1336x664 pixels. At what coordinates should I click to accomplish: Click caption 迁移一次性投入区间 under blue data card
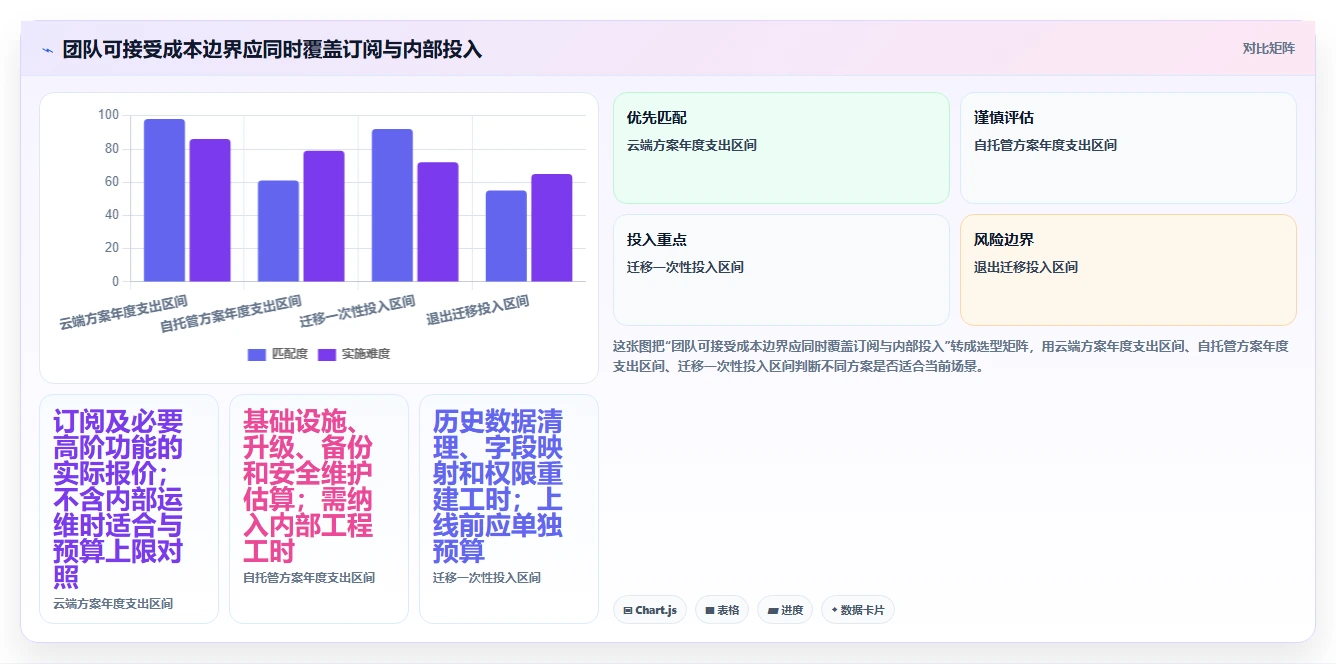pos(487,578)
